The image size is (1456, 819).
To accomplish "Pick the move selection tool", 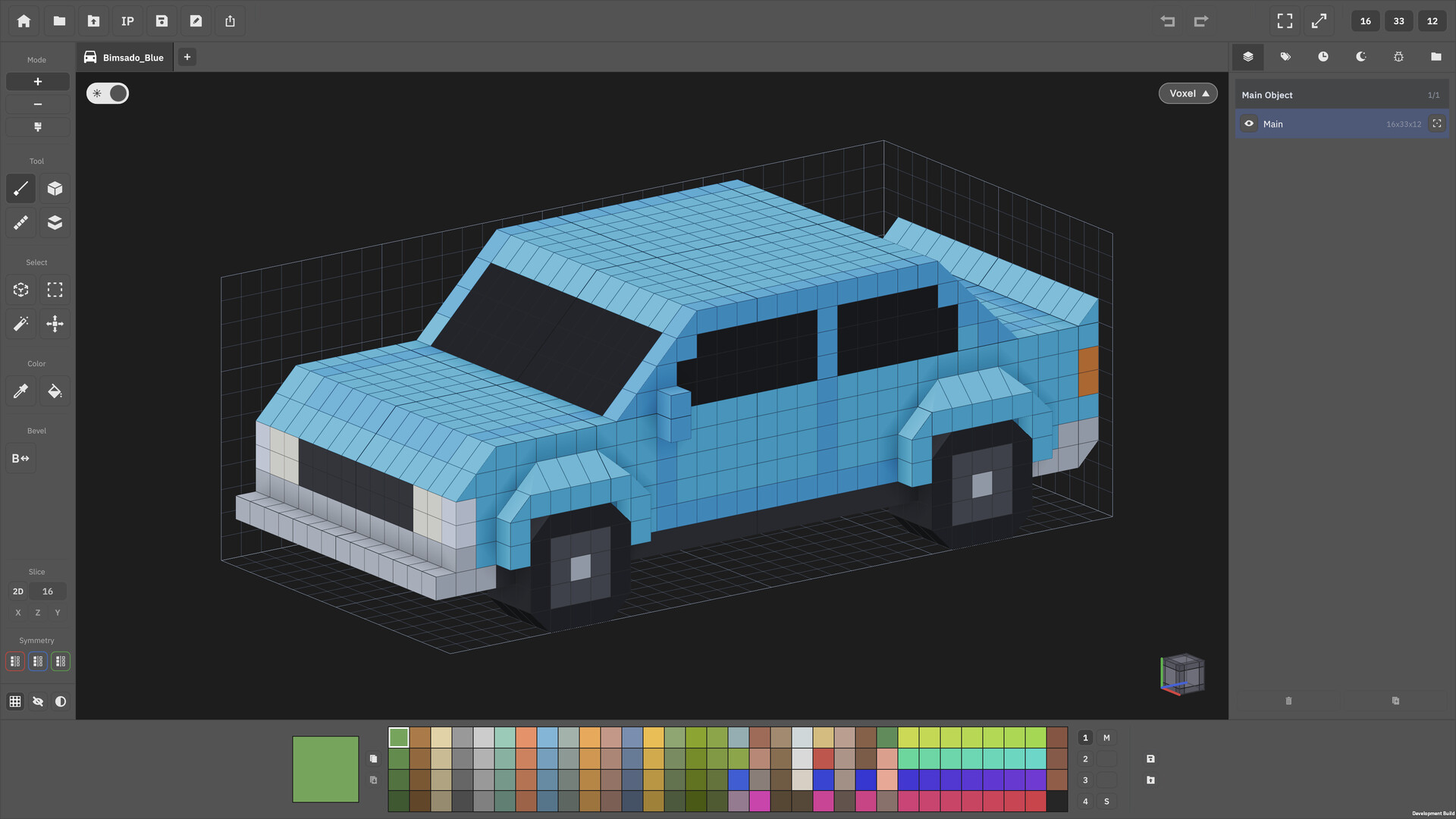I will 55,324.
